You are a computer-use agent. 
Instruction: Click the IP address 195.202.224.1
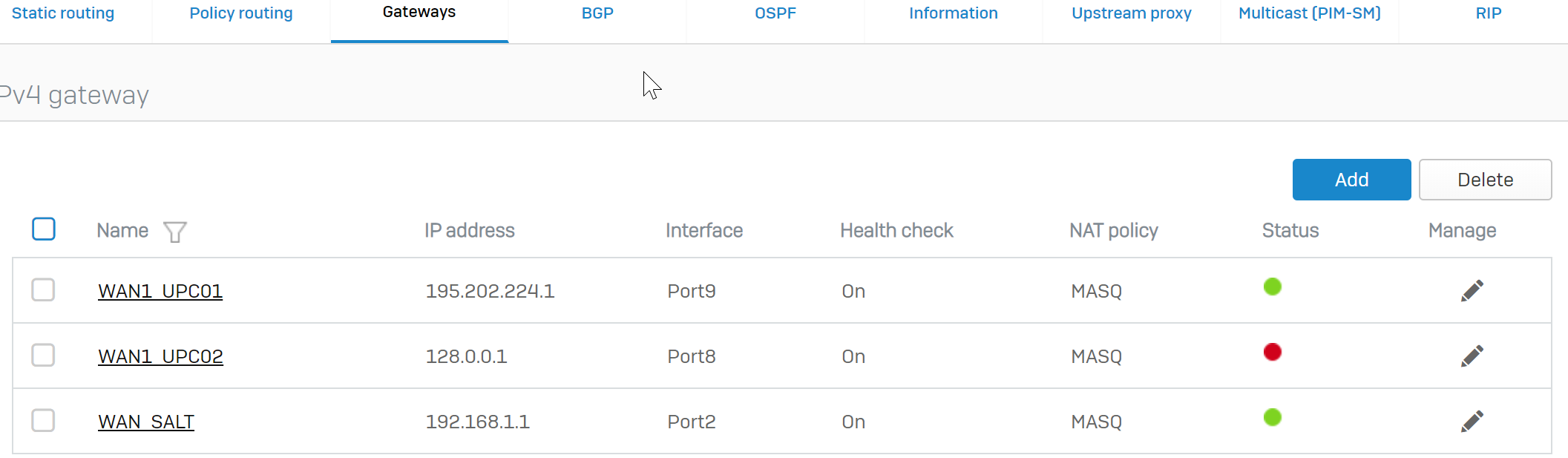click(x=490, y=291)
